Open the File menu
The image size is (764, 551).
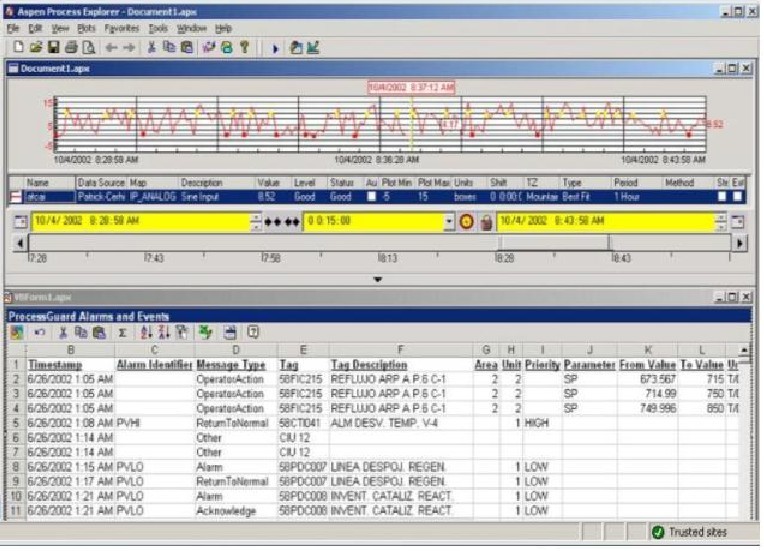[x=13, y=28]
